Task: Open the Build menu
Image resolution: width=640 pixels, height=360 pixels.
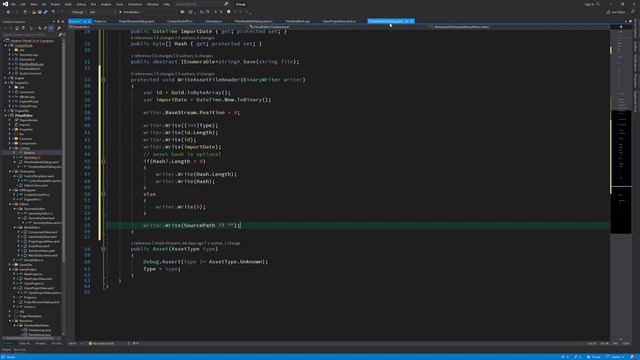Action: (x=68, y=4)
